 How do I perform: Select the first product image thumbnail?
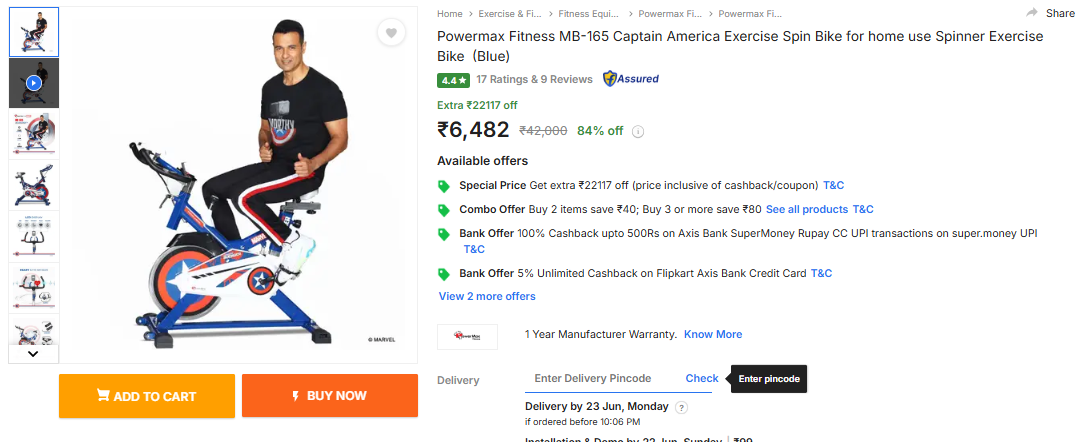34,32
